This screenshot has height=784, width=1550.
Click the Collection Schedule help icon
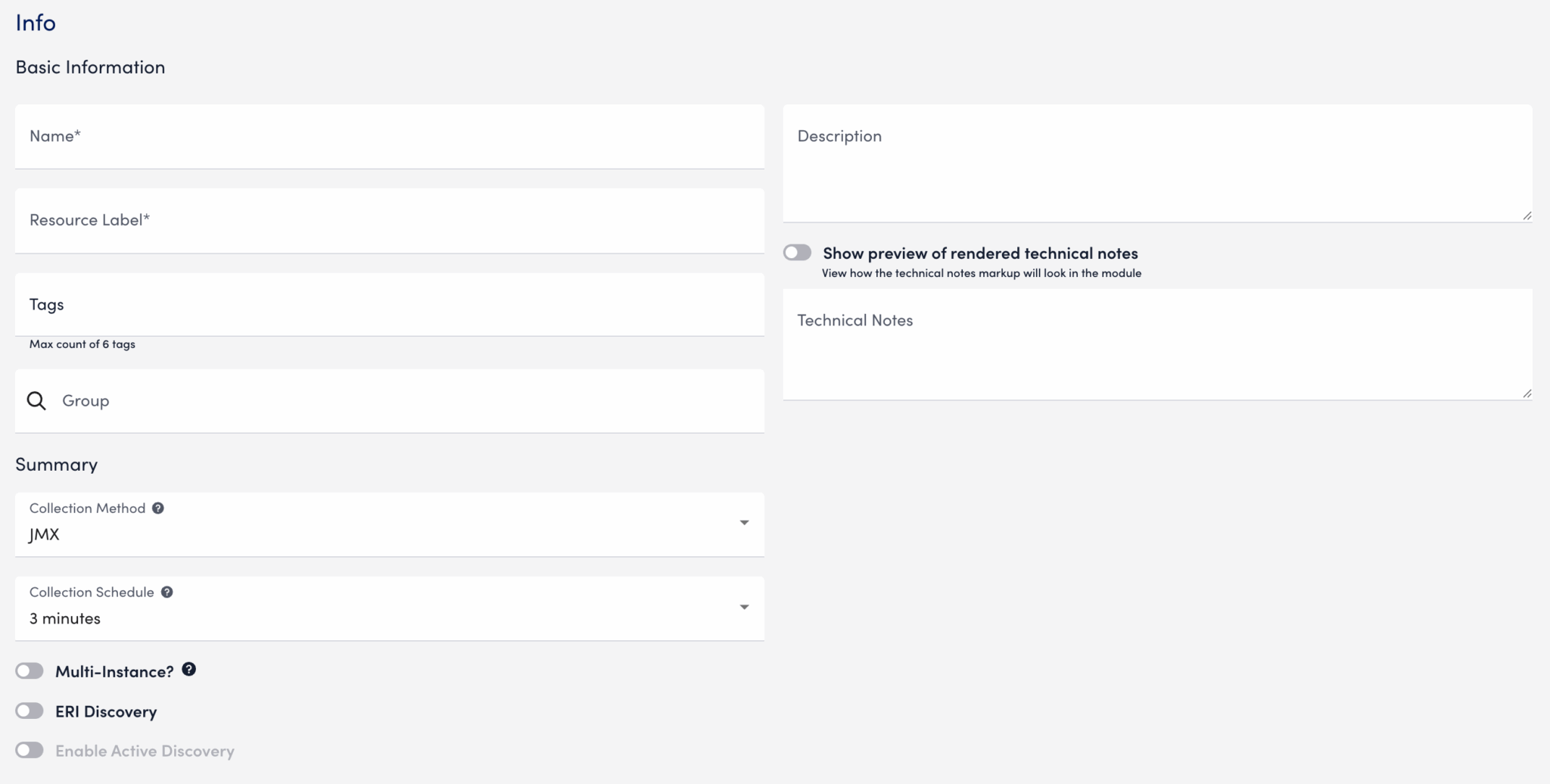point(167,593)
